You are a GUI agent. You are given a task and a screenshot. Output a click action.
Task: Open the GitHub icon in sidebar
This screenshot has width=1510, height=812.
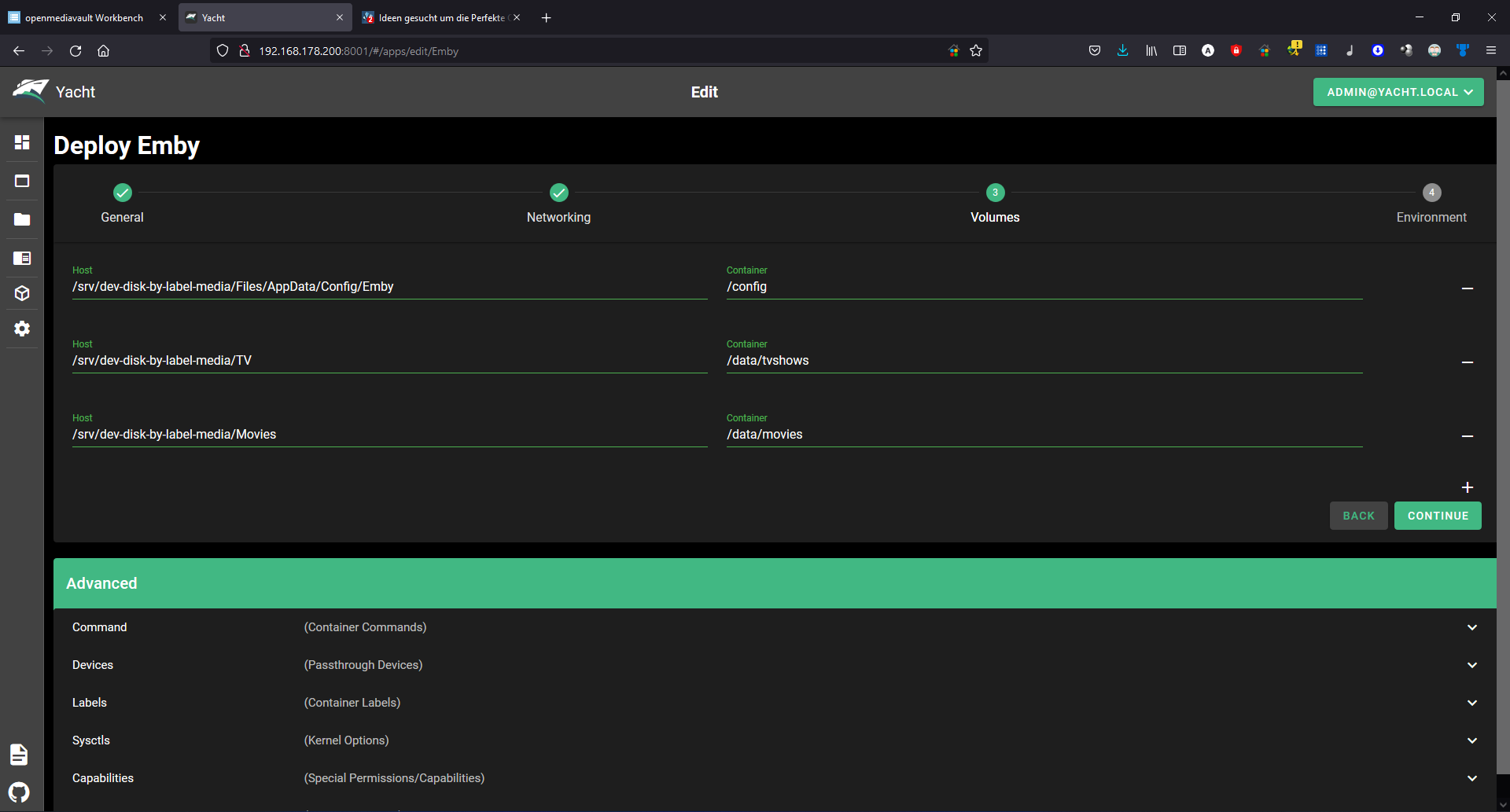19,792
